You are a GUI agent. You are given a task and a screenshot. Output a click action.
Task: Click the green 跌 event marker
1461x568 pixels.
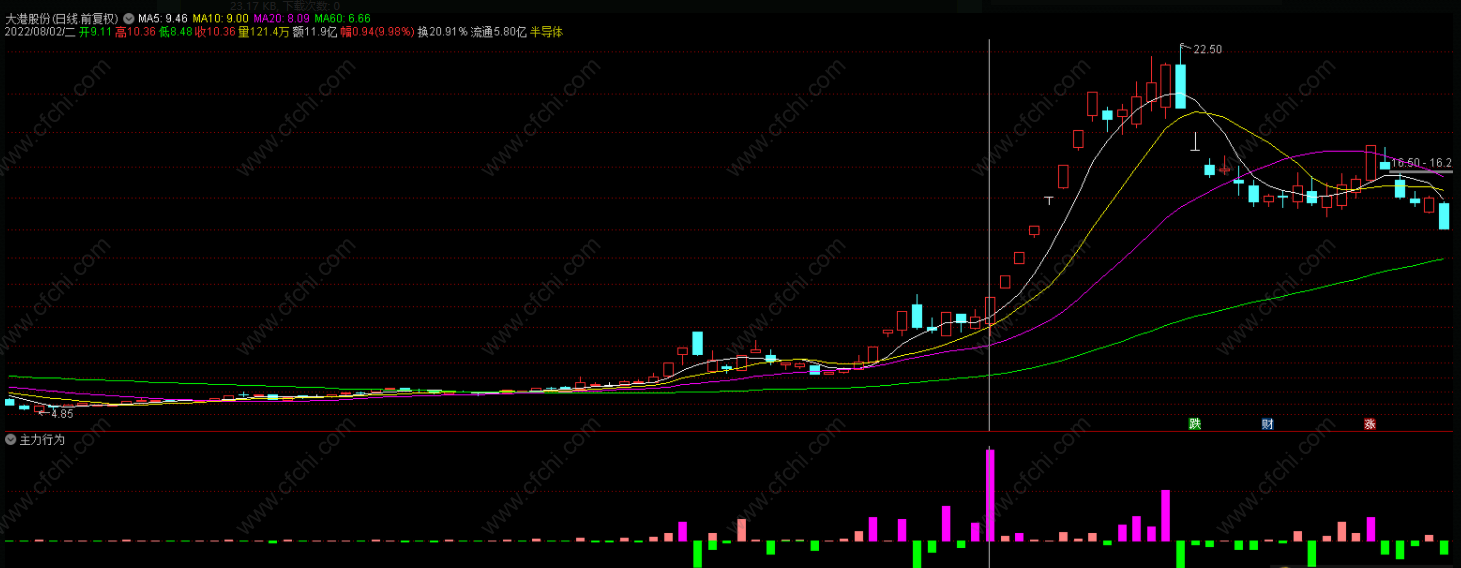[1194, 424]
